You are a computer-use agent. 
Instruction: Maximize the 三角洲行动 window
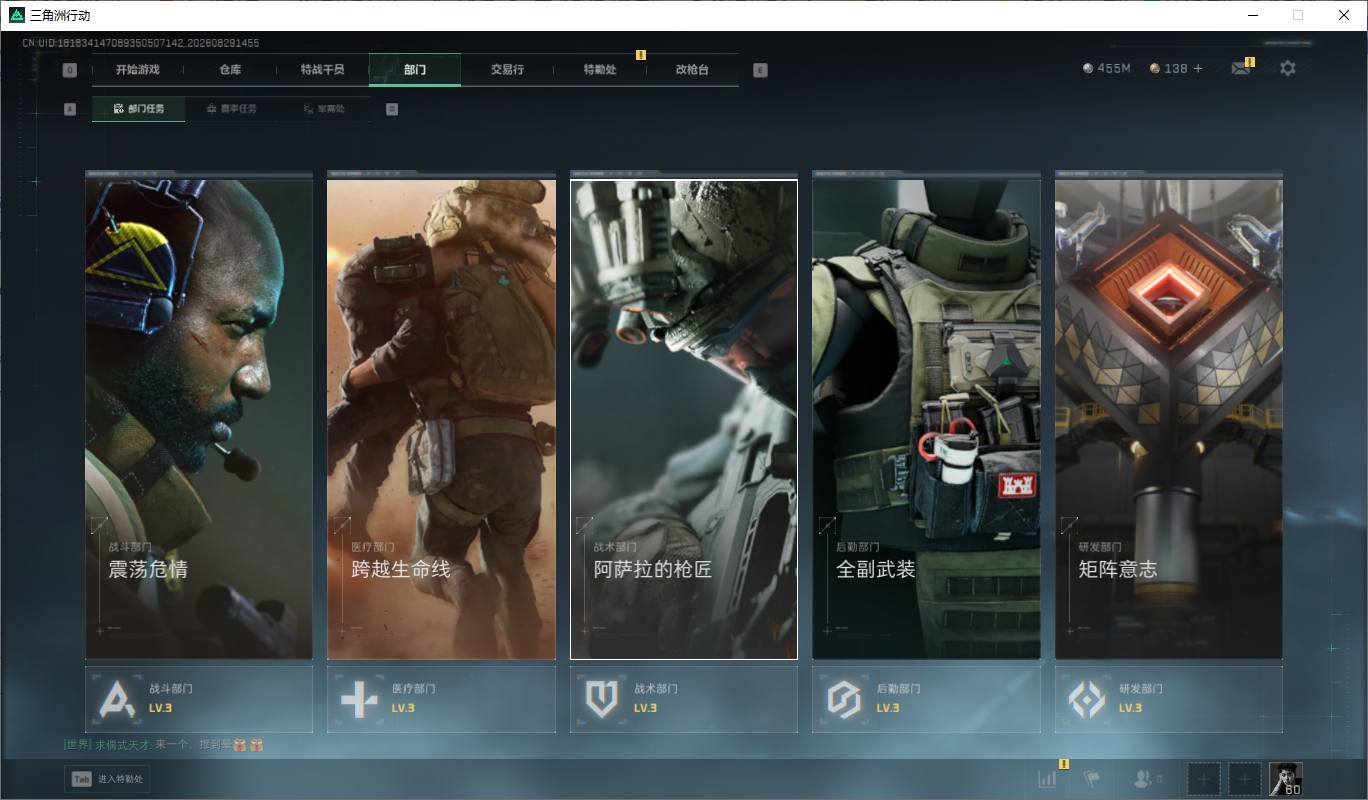coord(1298,15)
